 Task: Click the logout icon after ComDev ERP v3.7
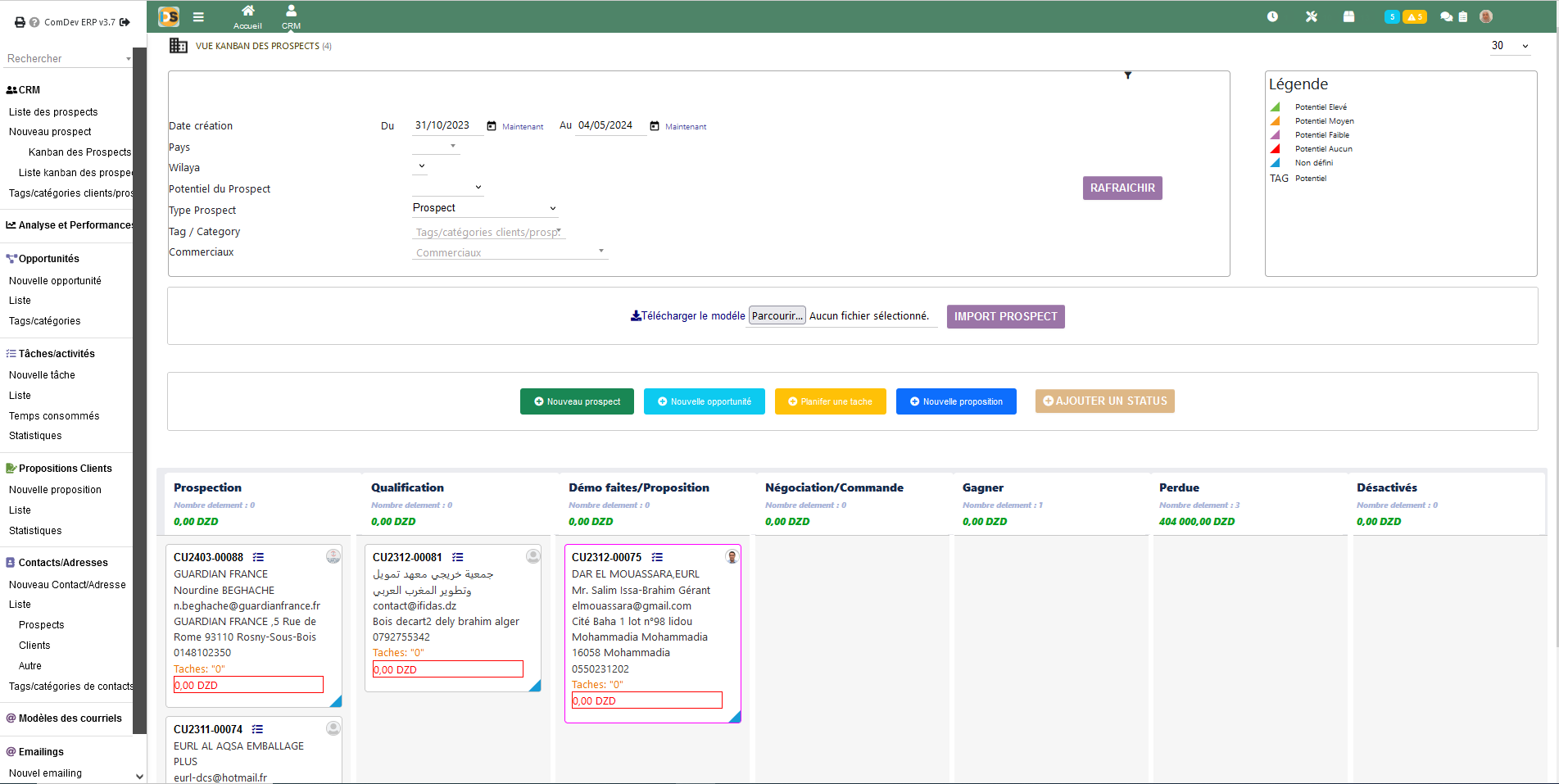(125, 22)
